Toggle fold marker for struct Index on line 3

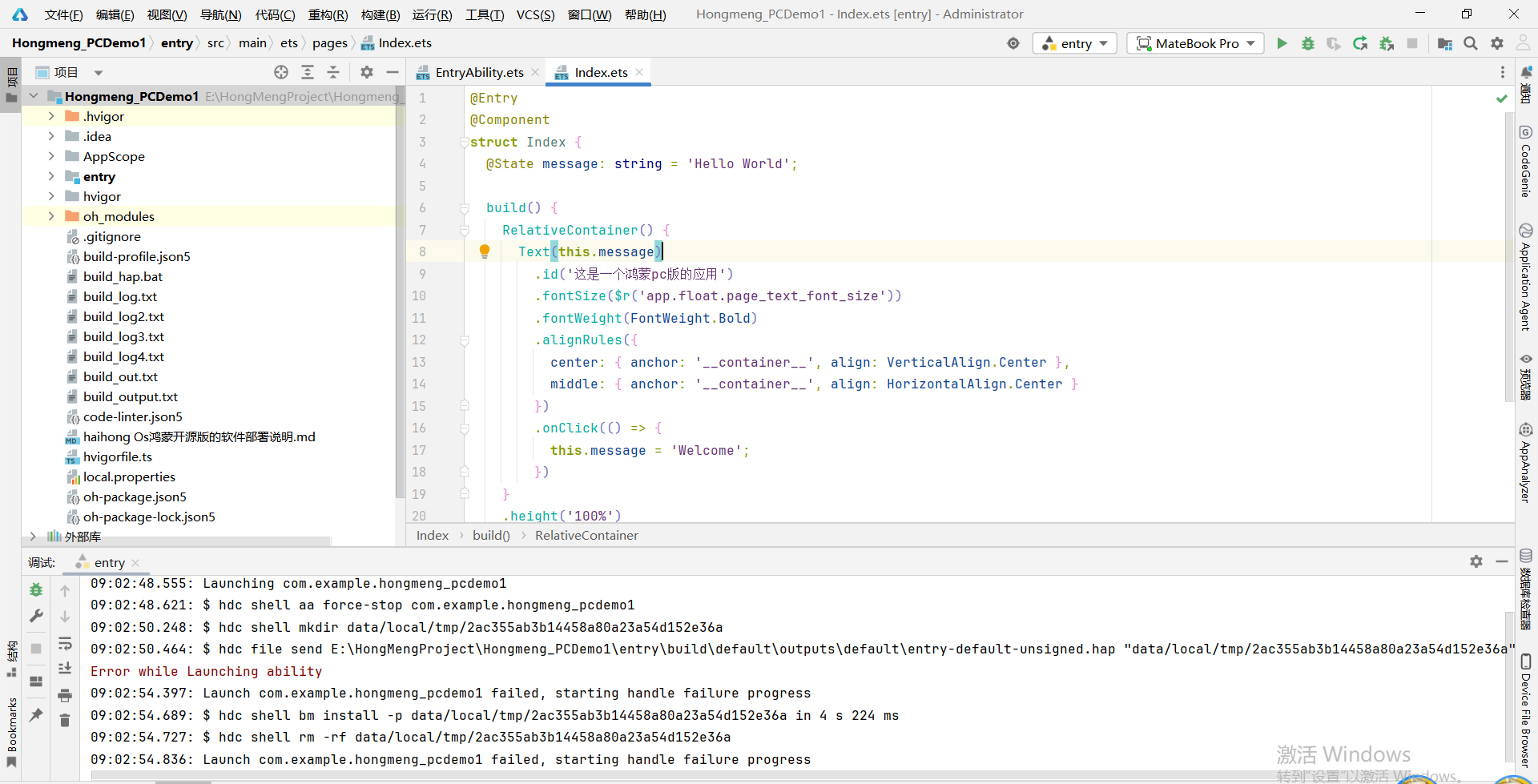pyautogui.click(x=465, y=142)
